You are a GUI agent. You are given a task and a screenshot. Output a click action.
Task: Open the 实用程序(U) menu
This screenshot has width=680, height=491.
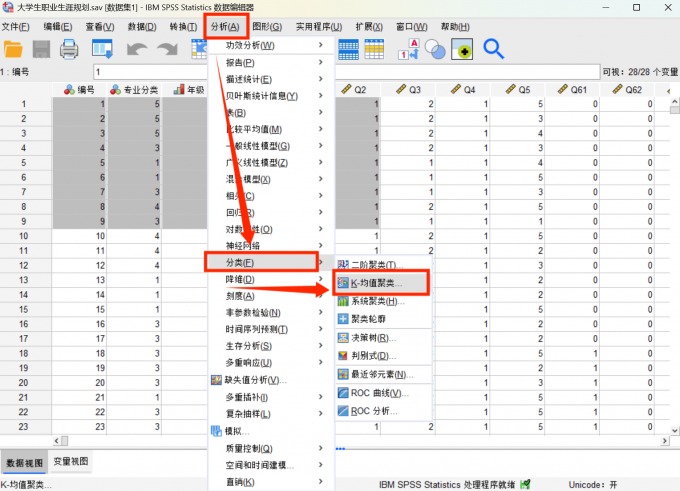pos(319,27)
